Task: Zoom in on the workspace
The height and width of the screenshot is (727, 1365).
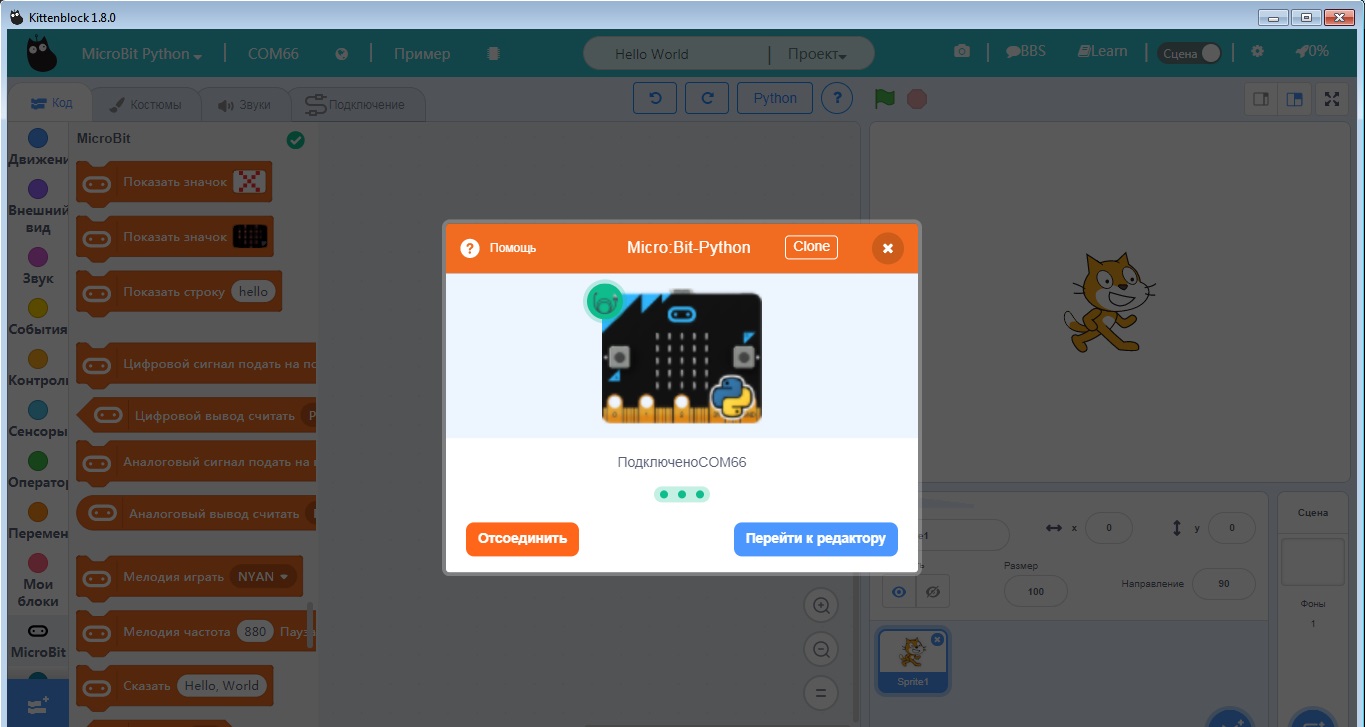Action: (x=821, y=605)
